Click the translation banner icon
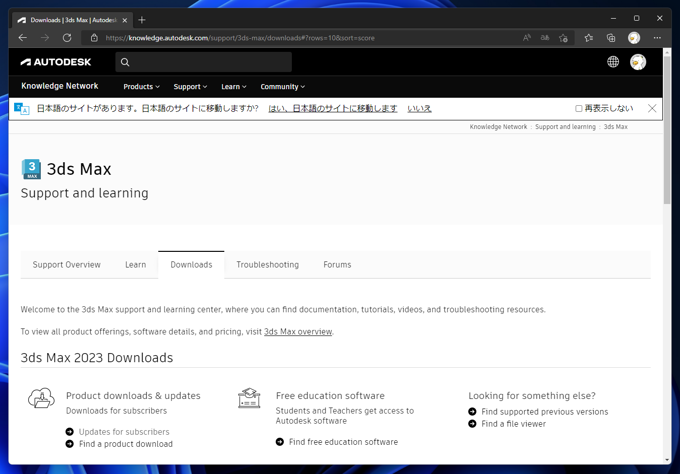Viewport: 680px width, 474px height. pos(22,108)
